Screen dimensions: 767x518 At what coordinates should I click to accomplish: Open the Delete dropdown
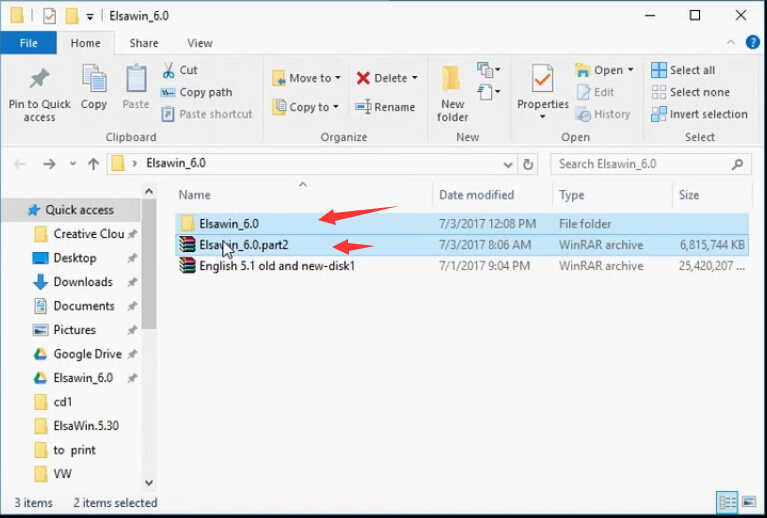(x=386, y=78)
